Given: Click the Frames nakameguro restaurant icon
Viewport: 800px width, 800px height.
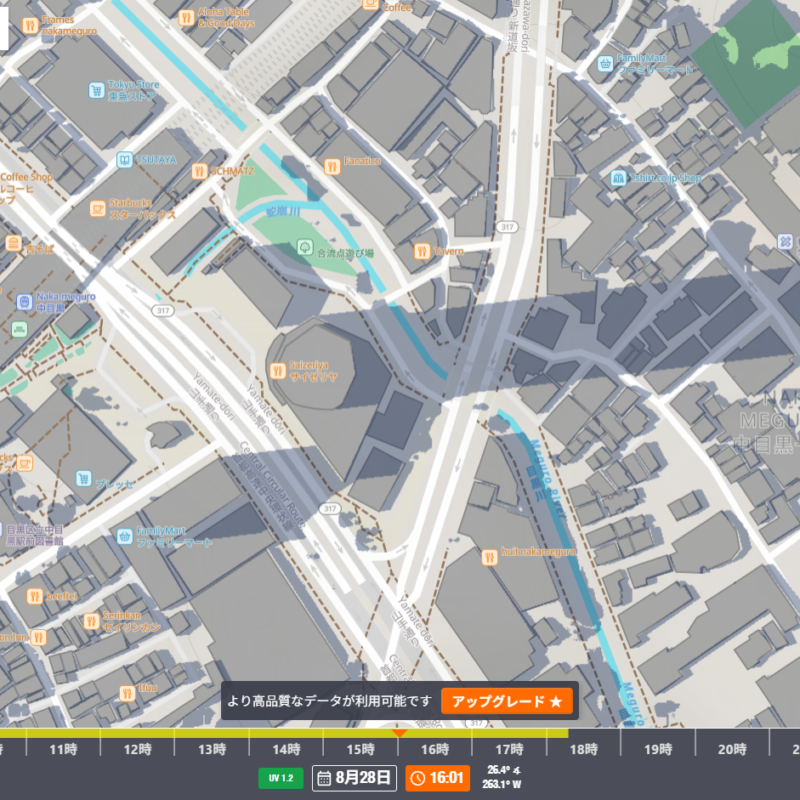Looking at the screenshot, I should click(30, 25).
